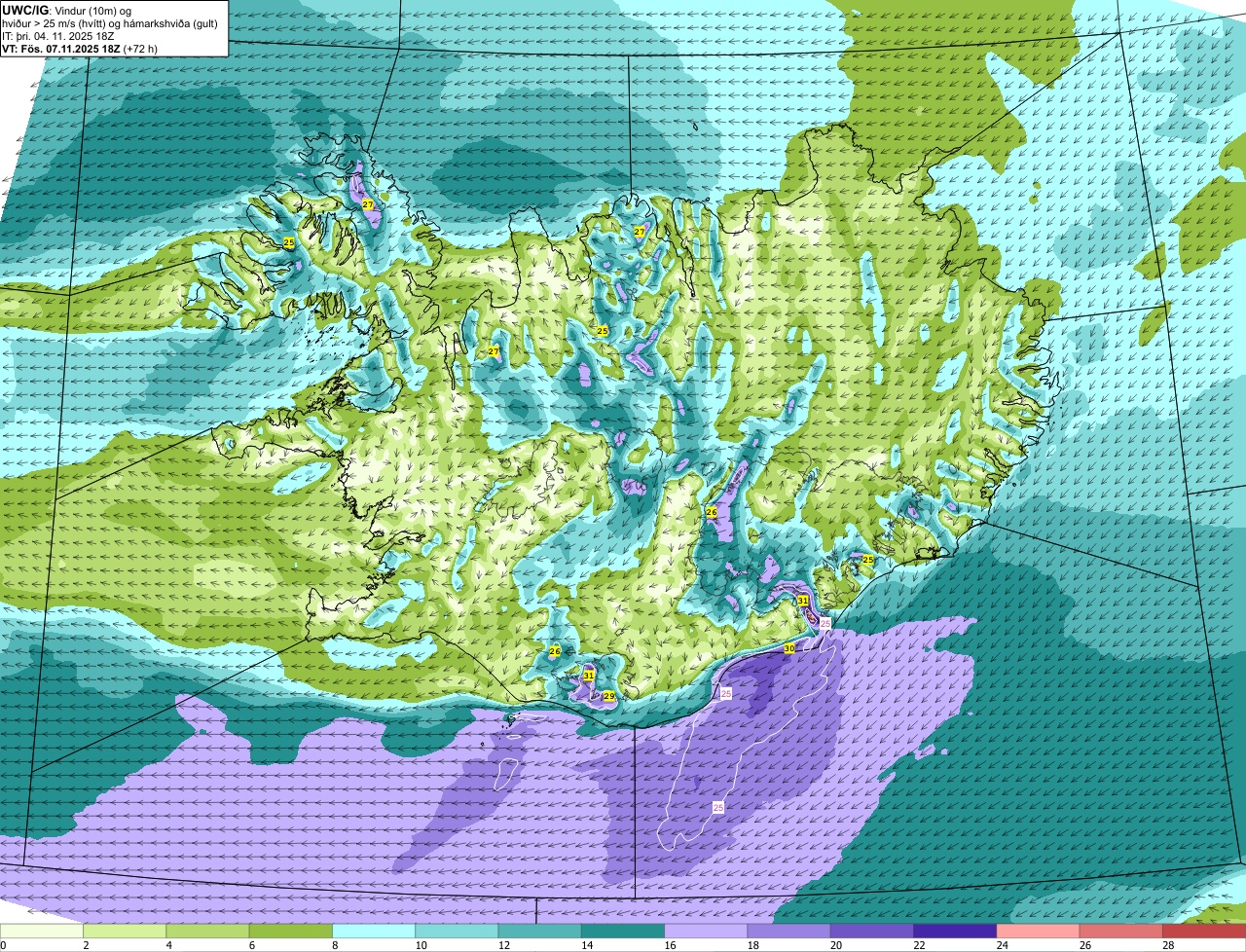Image resolution: width=1246 pixels, height=952 pixels.
Task: Choose the dark teal 14–16 legend swatch
Action: (x=623, y=932)
